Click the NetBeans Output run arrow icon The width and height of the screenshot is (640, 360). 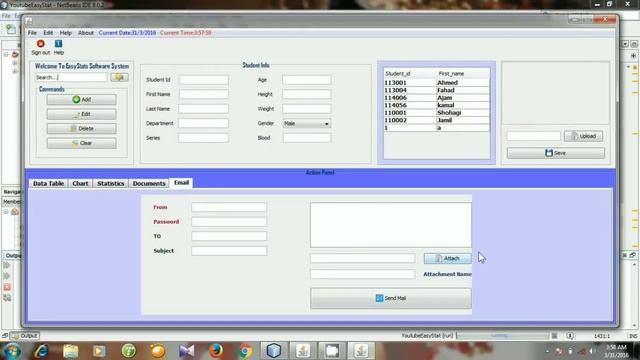tap(7, 265)
